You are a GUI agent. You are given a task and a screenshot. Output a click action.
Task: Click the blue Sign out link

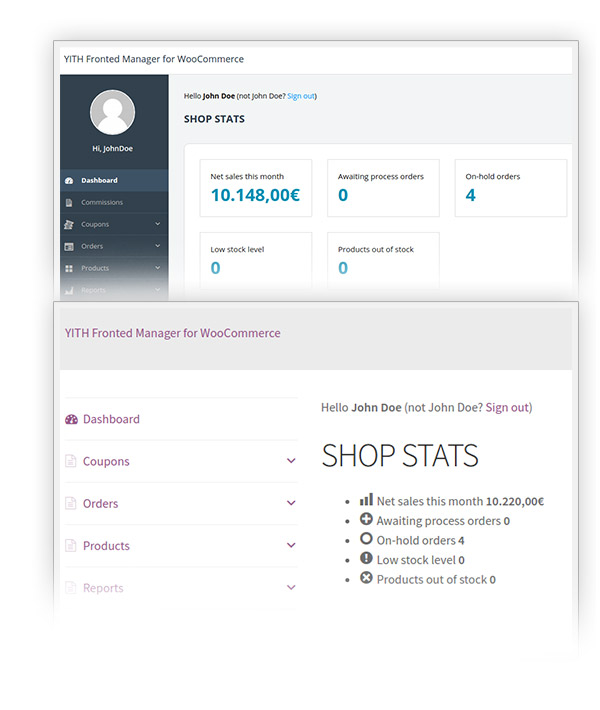[x=300, y=96]
